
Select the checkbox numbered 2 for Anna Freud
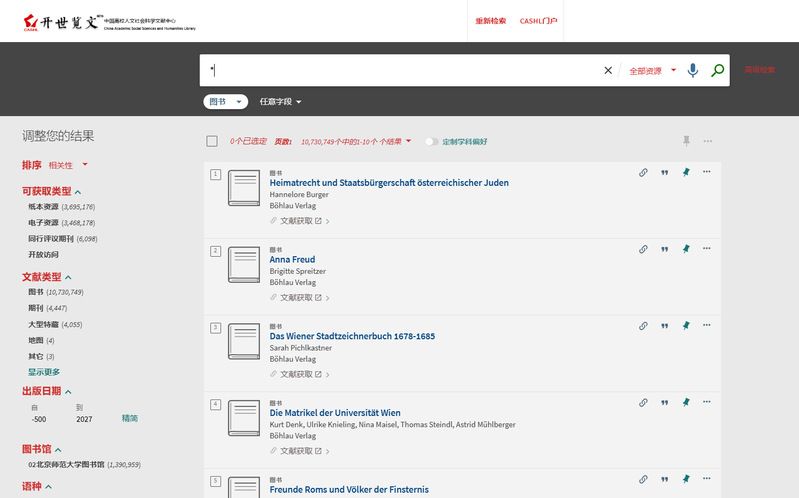[x=215, y=250]
